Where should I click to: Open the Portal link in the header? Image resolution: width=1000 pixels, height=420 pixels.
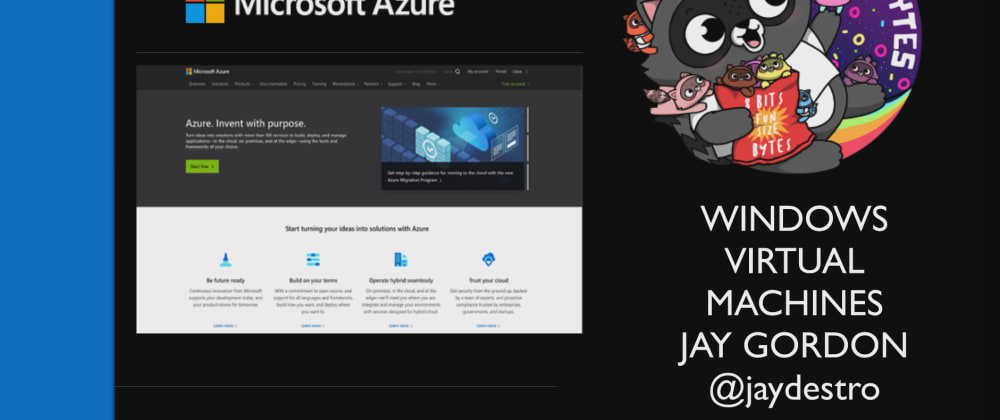pos(501,71)
